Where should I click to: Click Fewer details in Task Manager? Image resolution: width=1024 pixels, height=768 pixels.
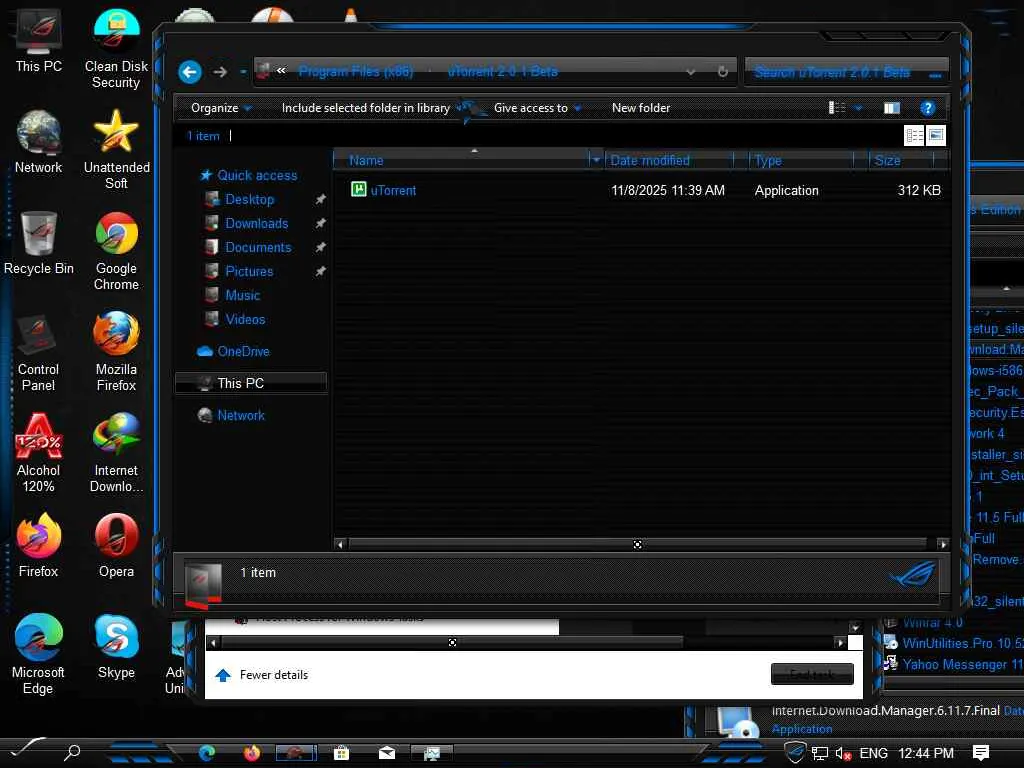tap(261, 675)
